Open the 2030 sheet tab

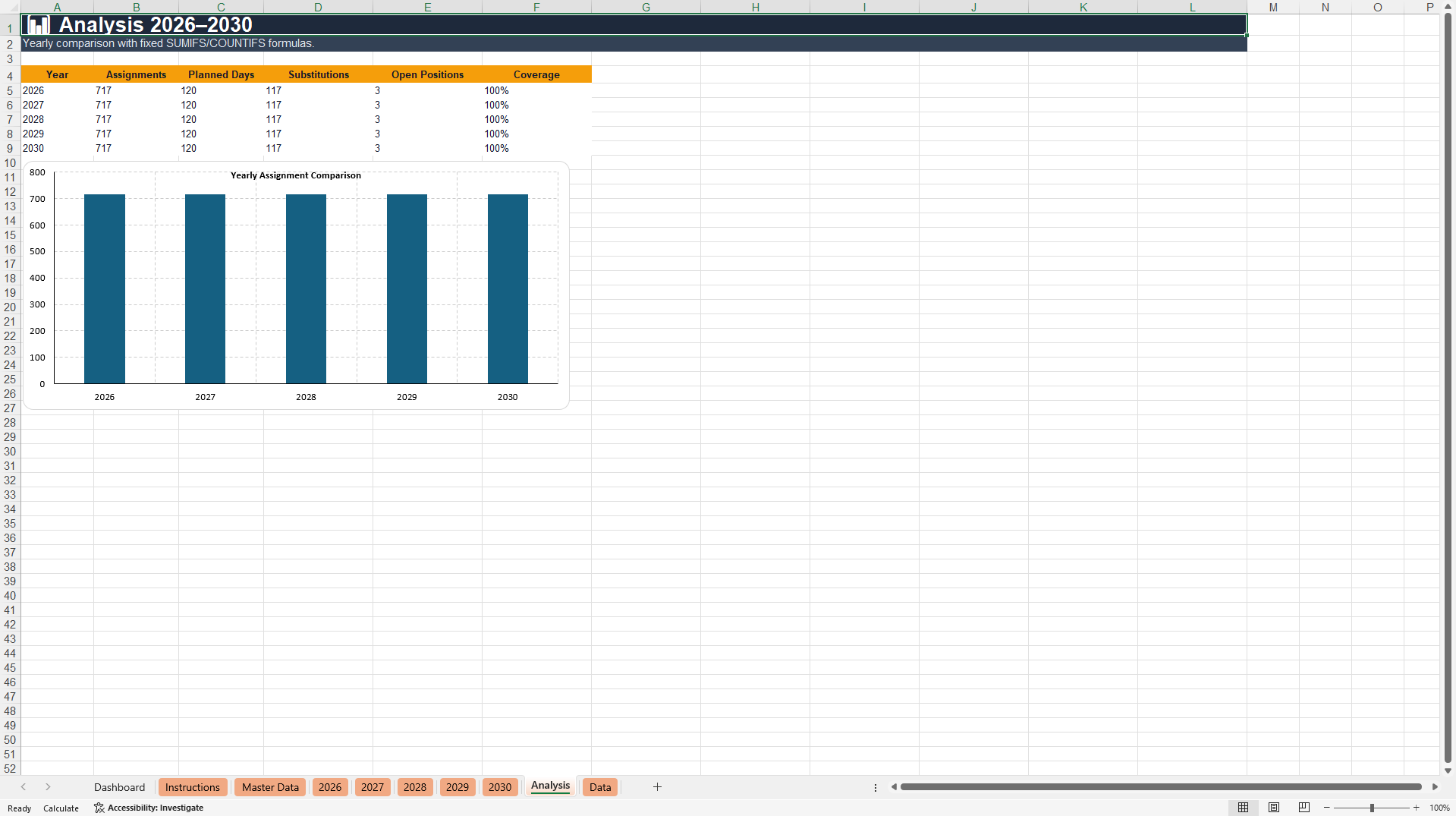[x=500, y=787]
